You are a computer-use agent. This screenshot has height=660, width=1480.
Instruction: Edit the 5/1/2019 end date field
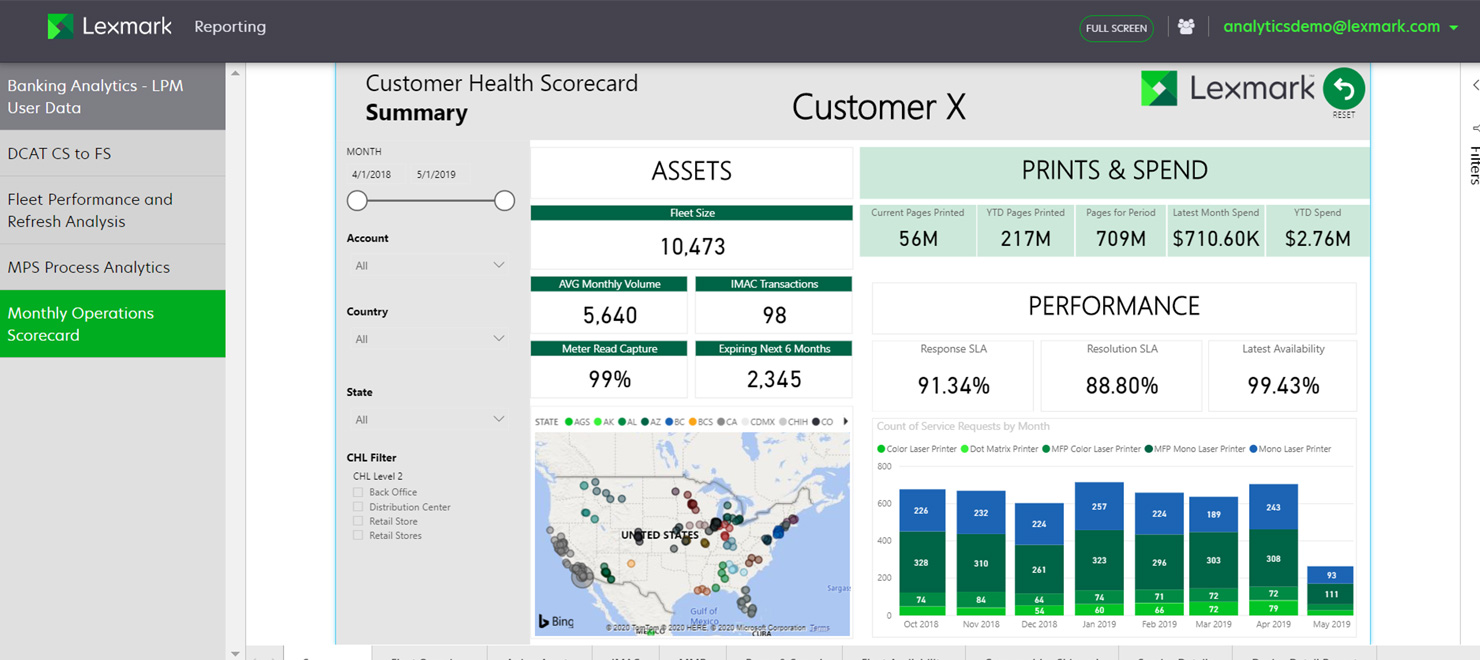point(436,175)
